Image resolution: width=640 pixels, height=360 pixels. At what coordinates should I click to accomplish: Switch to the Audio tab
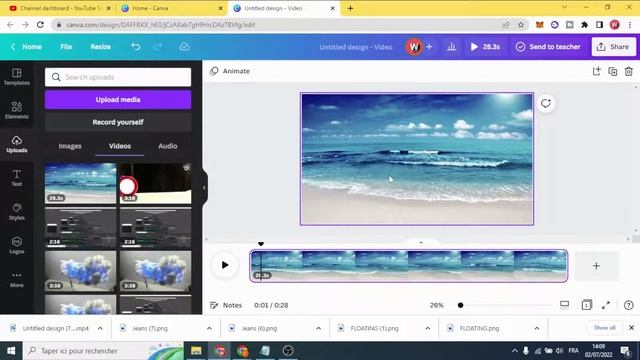point(168,146)
